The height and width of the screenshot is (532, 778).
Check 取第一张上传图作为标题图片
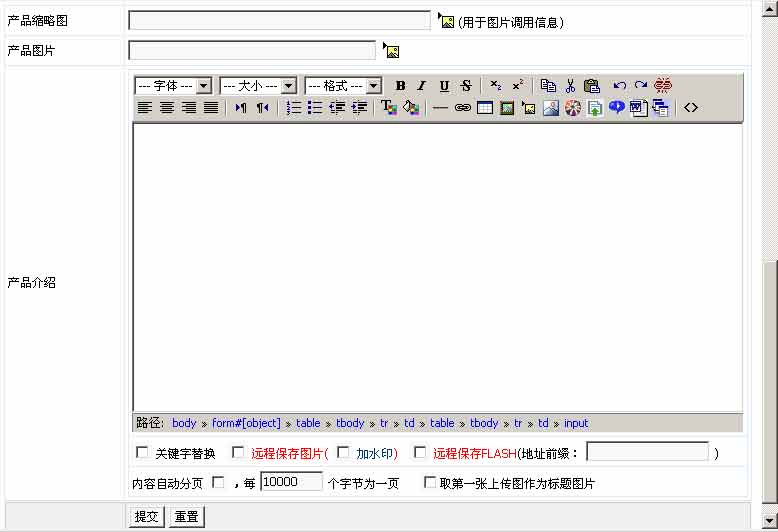pos(430,482)
